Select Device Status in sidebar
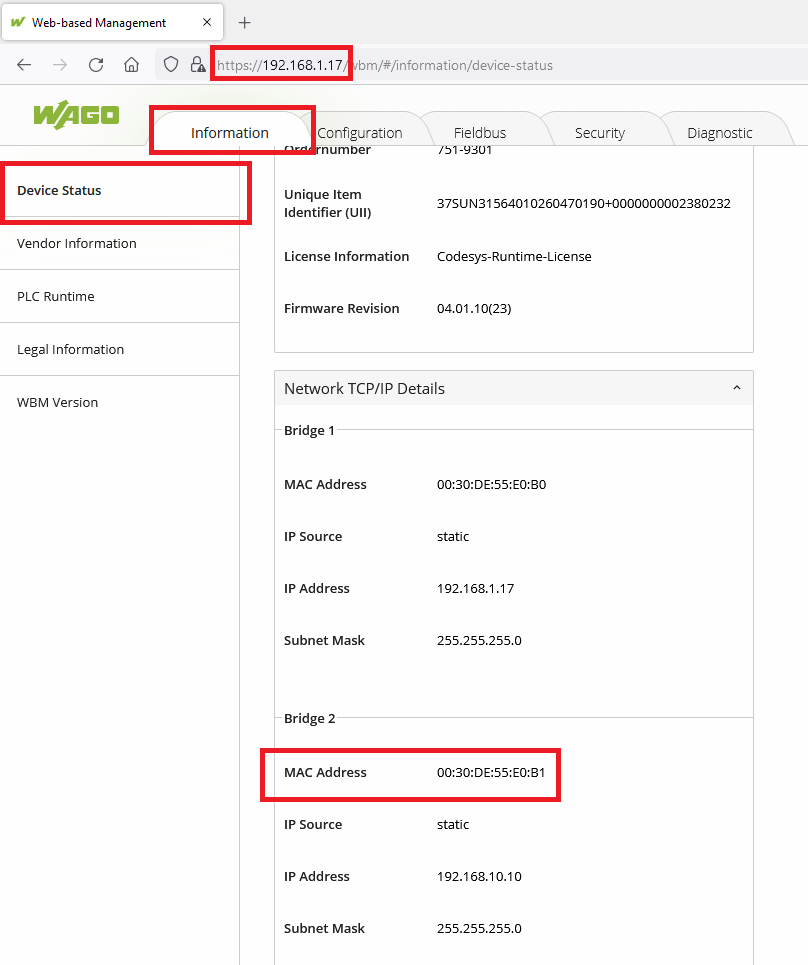Viewport: 808px width, 965px height. [60, 190]
